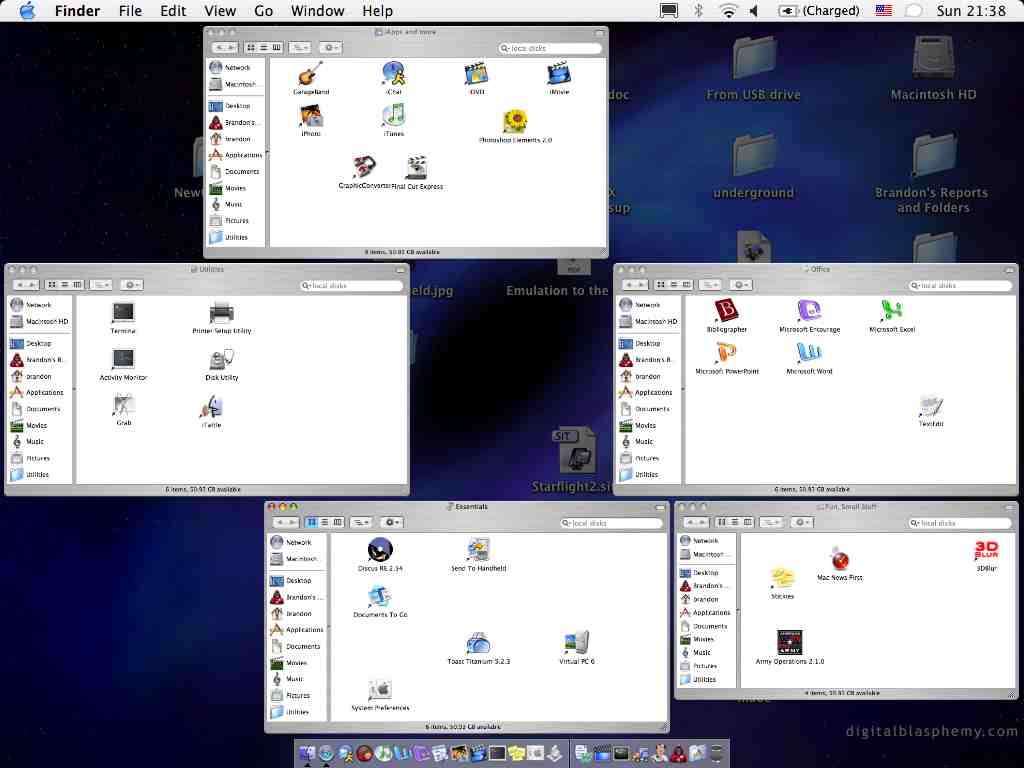Select Discus RE 2.34 in Essentials
The height and width of the screenshot is (768, 1024).
[x=380, y=550]
